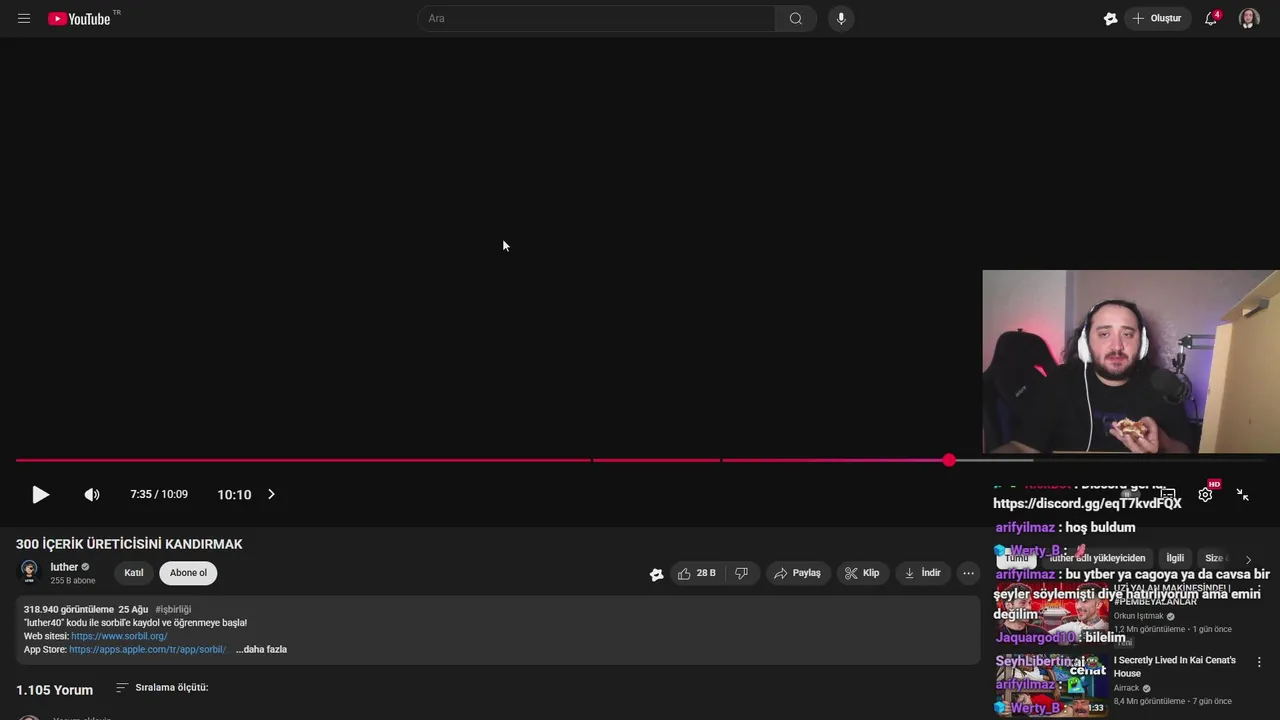Open the apps.apple.com App Store link
The image size is (1280, 720).
pos(148,649)
